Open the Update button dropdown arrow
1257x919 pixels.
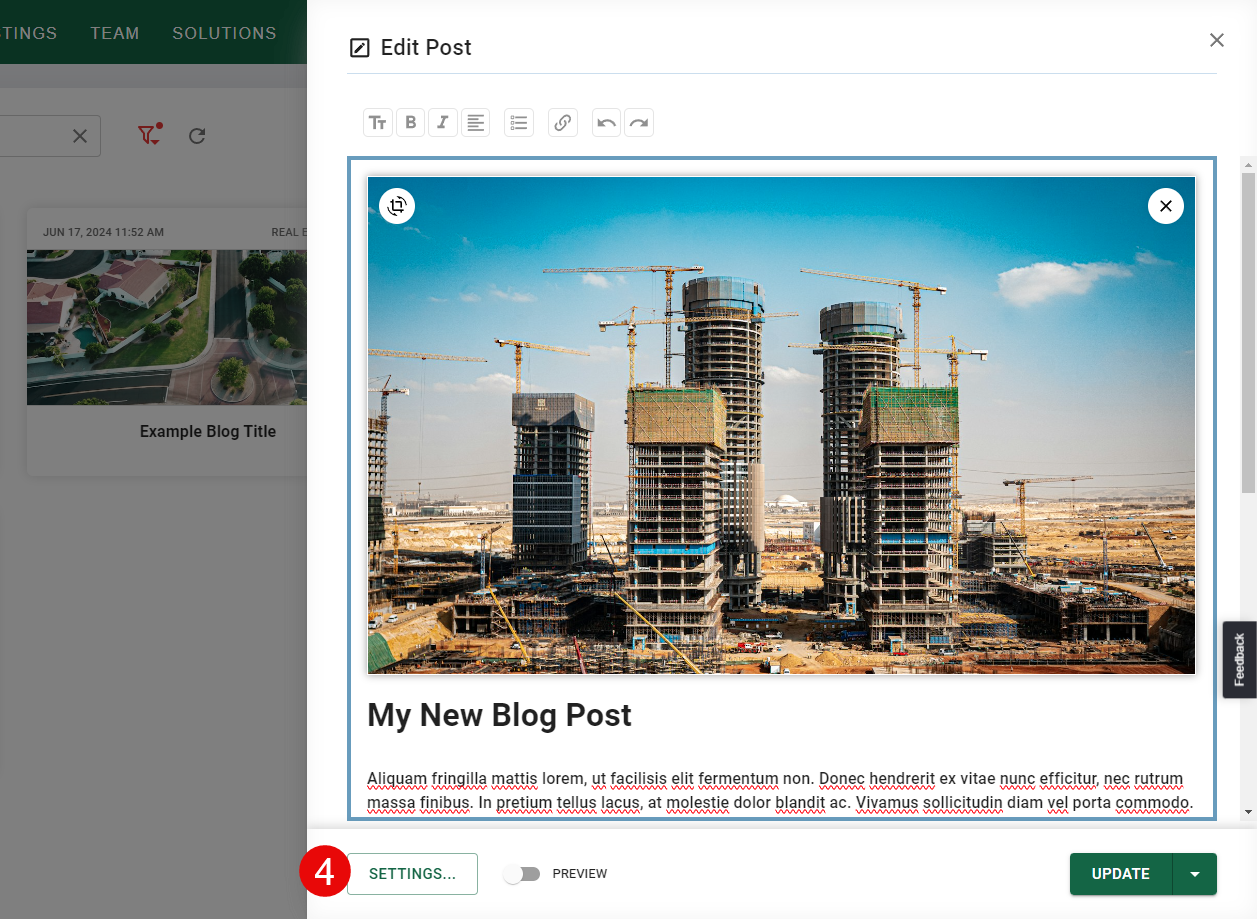pyautogui.click(x=1195, y=874)
